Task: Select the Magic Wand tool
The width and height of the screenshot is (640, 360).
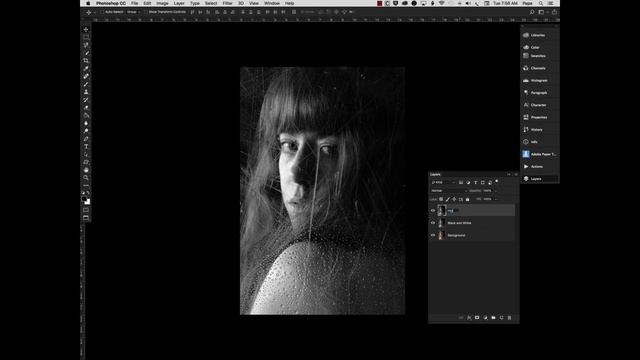Action: [86, 53]
